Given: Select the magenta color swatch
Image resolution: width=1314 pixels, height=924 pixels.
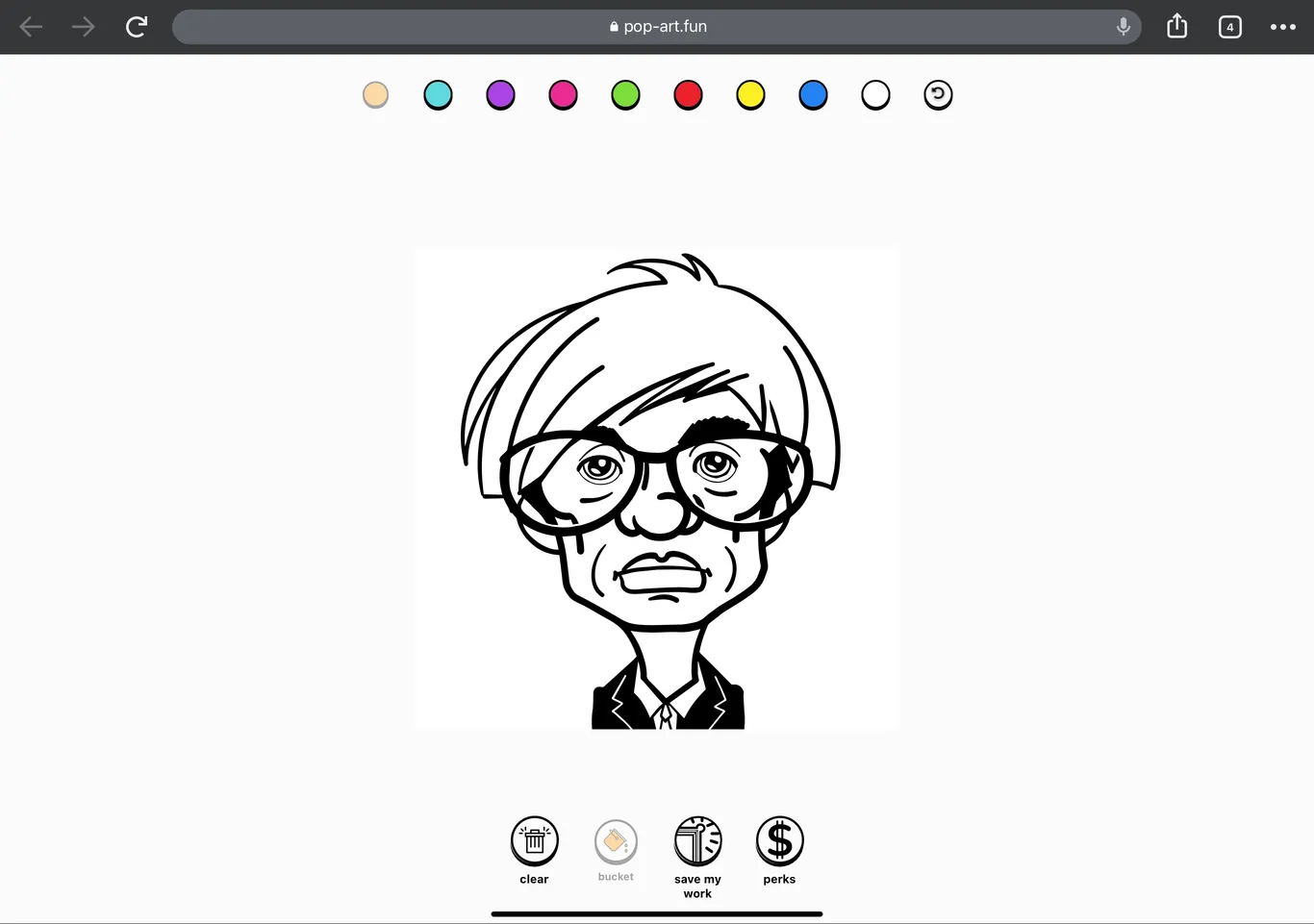Looking at the screenshot, I should pyautogui.click(x=563, y=94).
